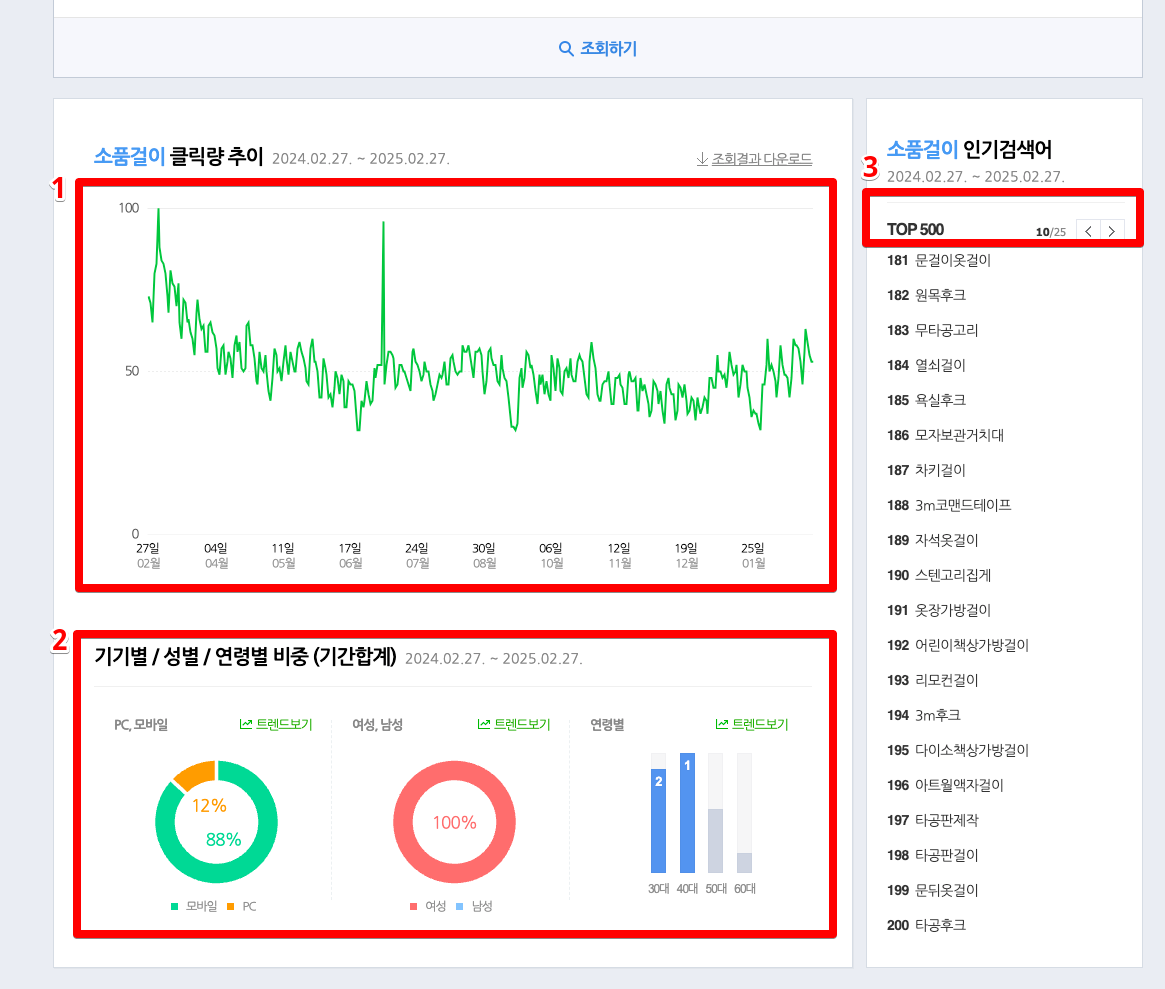Open 트렌드보기 chart icon for 여성, 남성
The image size is (1165, 989).
[x=485, y=724]
